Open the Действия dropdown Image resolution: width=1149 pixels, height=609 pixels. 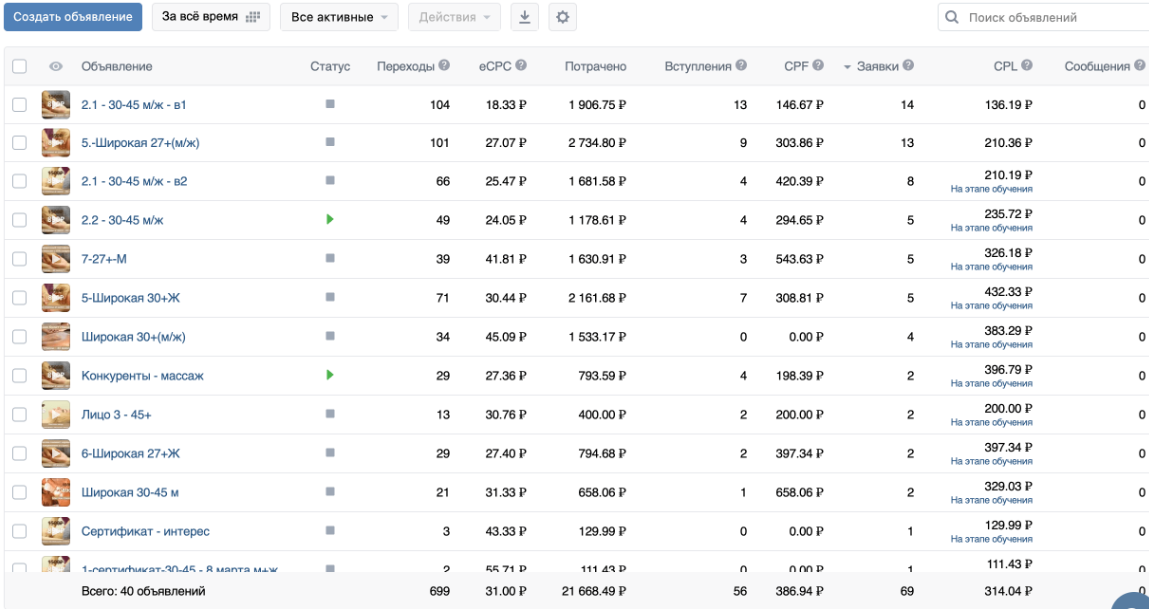pos(454,17)
